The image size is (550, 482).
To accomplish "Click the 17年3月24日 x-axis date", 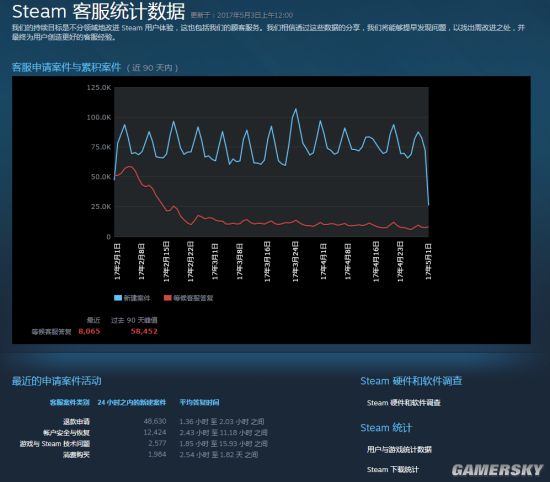I will [x=295, y=261].
